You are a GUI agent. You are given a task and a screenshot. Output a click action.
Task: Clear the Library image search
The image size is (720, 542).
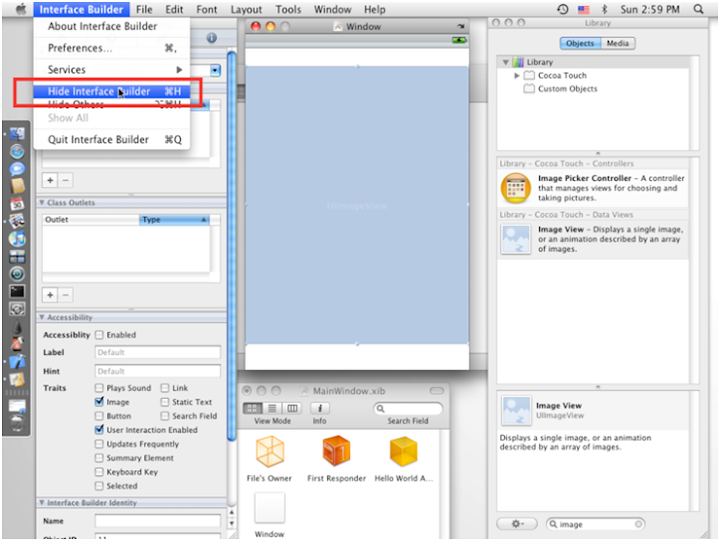[638, 524]
